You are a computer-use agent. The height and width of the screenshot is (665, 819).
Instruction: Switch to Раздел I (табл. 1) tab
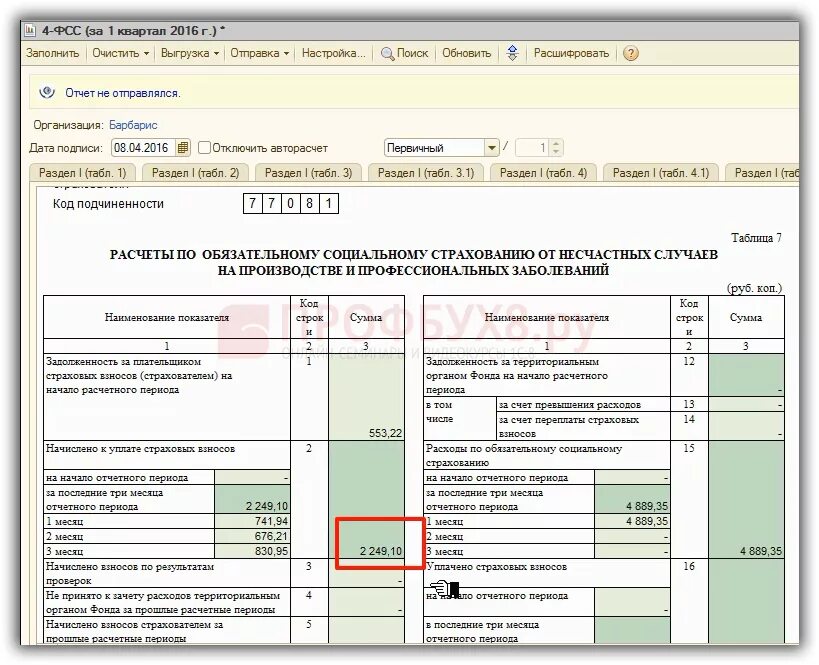point(83,173)
